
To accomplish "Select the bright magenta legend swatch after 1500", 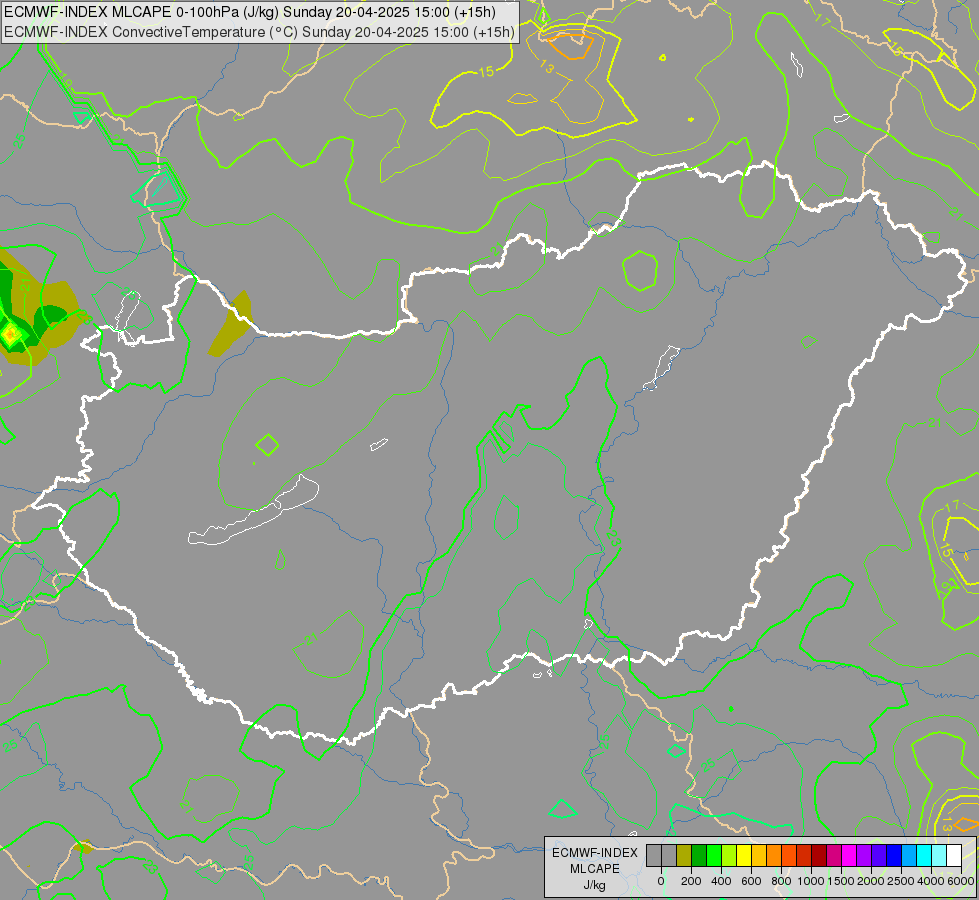I will point(849,855).
